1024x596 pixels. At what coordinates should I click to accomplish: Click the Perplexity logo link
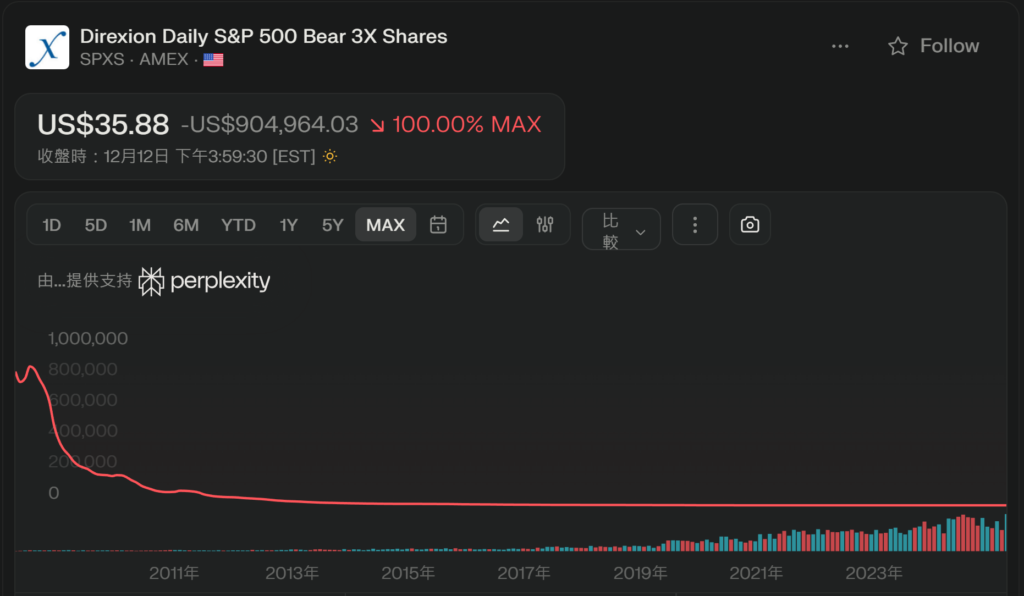pyautogui.click(x=205, y=281)
